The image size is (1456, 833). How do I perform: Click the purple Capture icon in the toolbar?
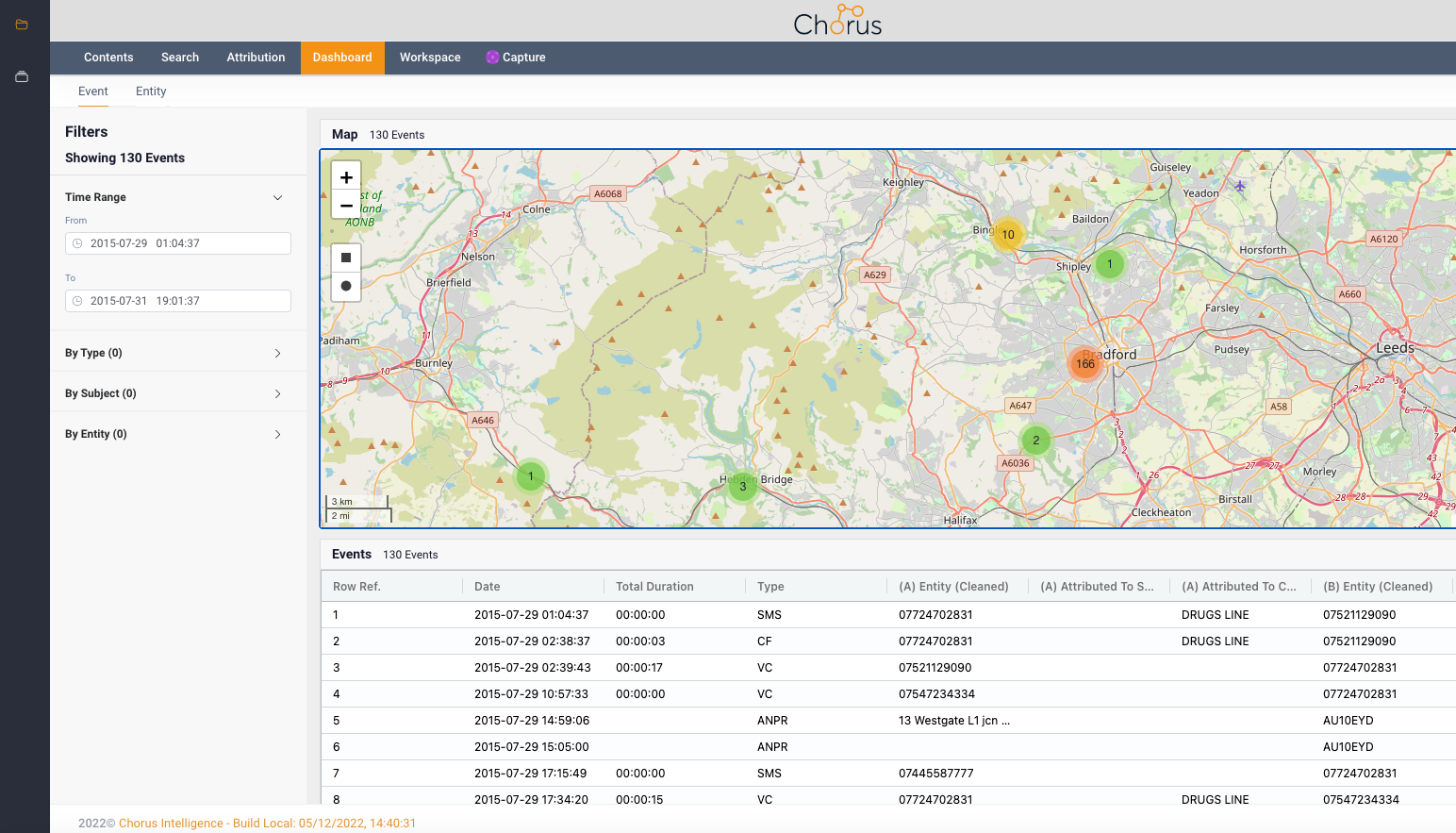point(491,57)
